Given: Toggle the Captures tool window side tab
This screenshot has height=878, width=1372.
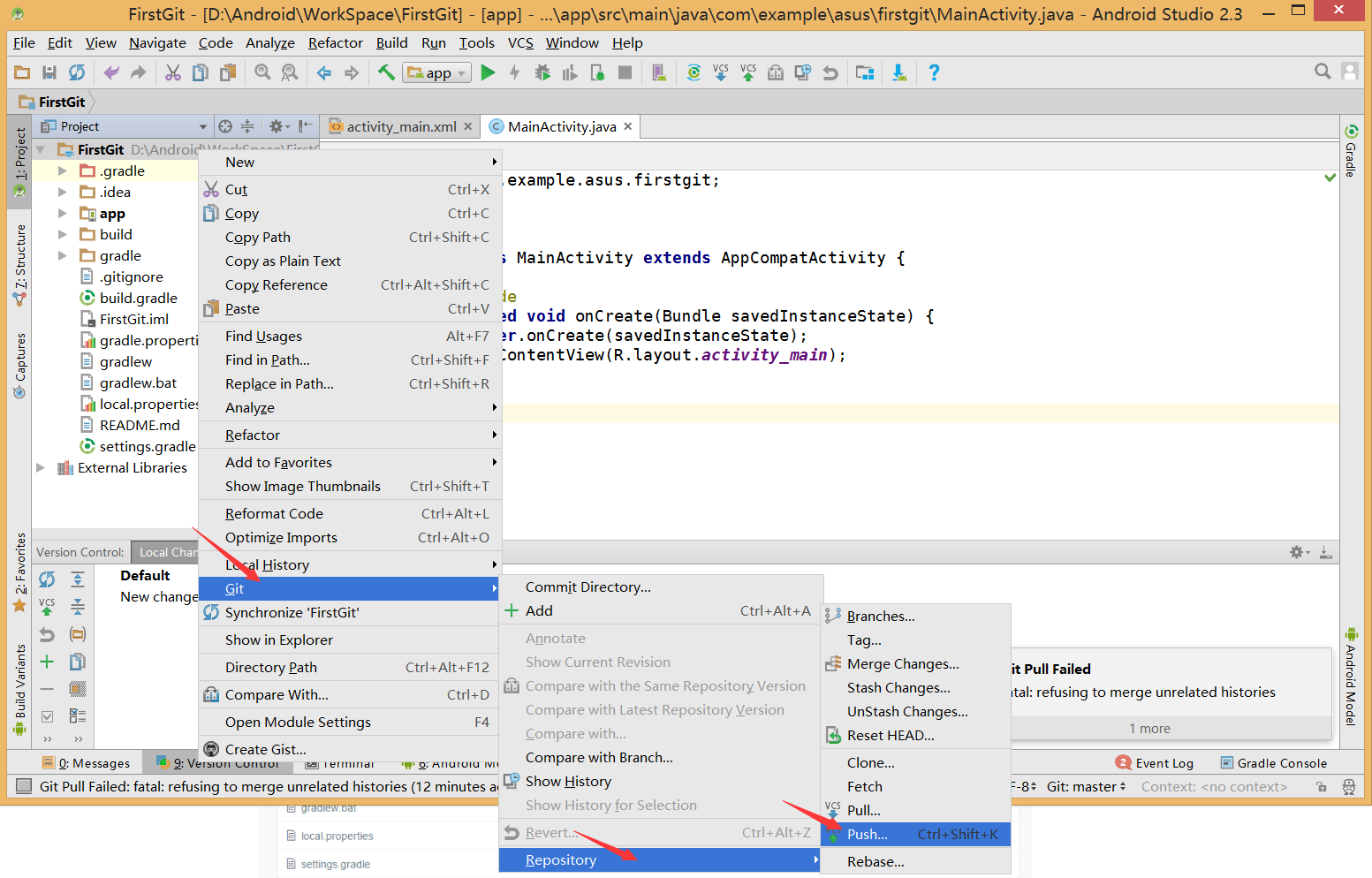Looking at the screenshot, I should click(20, 366).
